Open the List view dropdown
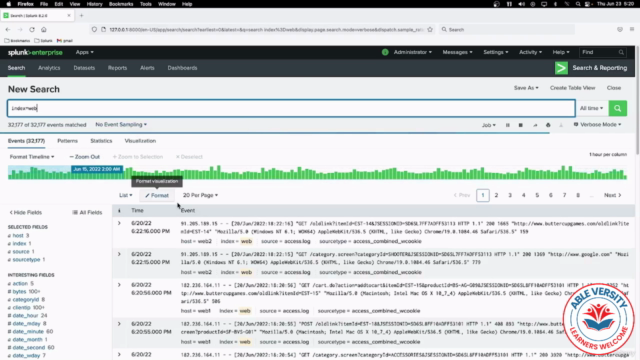The height and width of the screenshot is (360, 640). click(x=125, y=195)
